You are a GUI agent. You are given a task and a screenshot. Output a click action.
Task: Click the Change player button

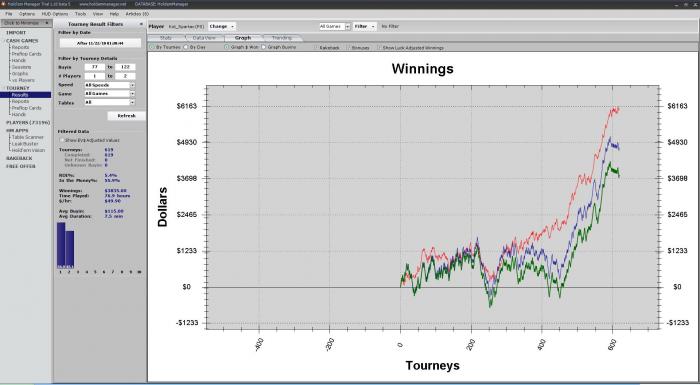222,26
